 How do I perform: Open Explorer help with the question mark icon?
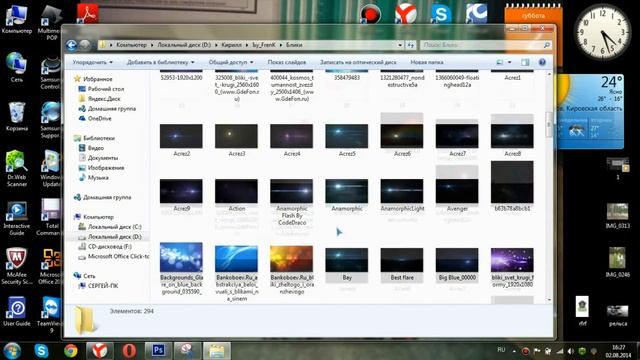(x=542, y=62)
